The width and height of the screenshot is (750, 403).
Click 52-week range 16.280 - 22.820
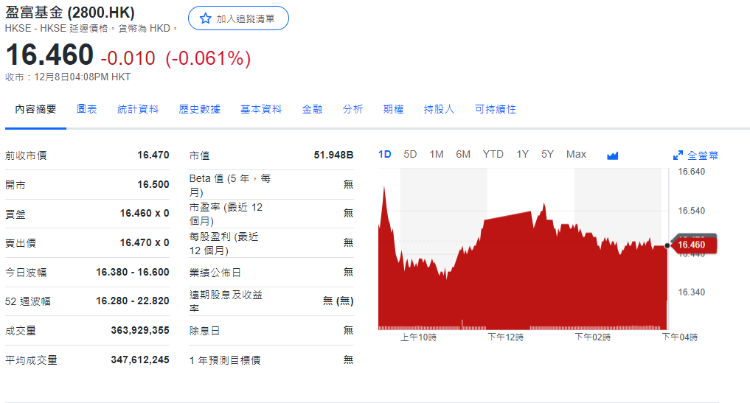pyautogui.click(x=132, y=301)
